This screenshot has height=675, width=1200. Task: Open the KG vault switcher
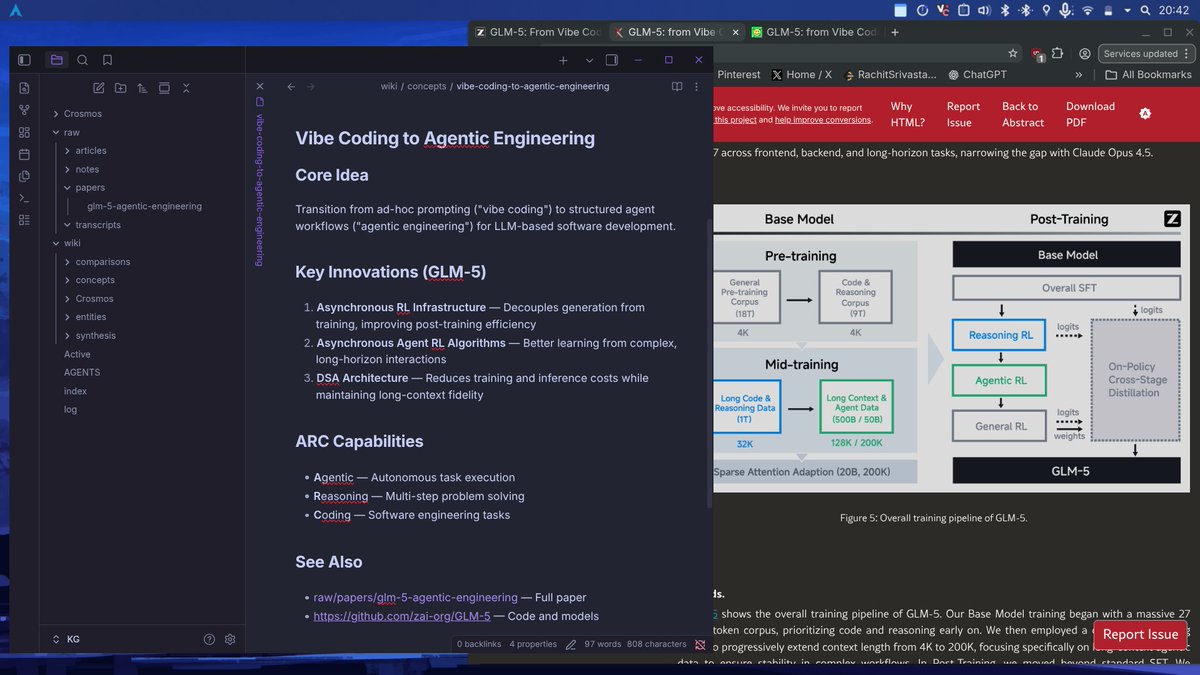pyautogui.click(x=66, y=639)
